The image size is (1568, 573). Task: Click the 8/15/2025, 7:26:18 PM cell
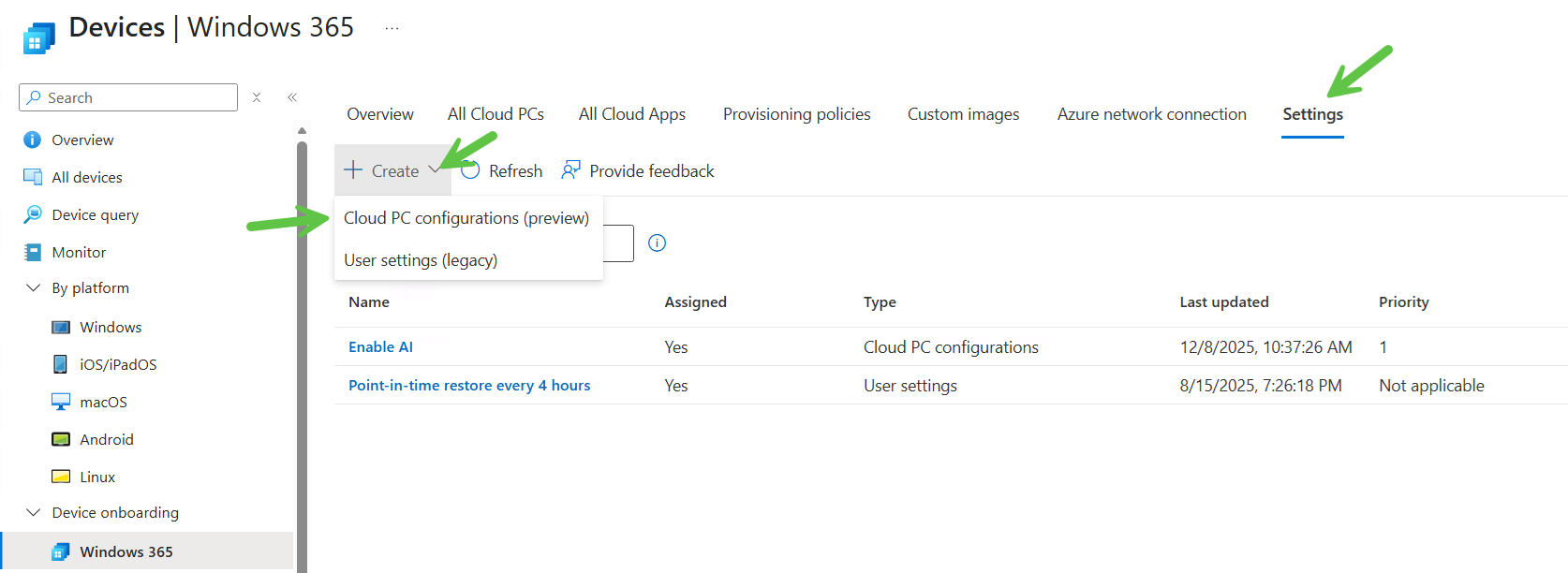(1261, 386)
